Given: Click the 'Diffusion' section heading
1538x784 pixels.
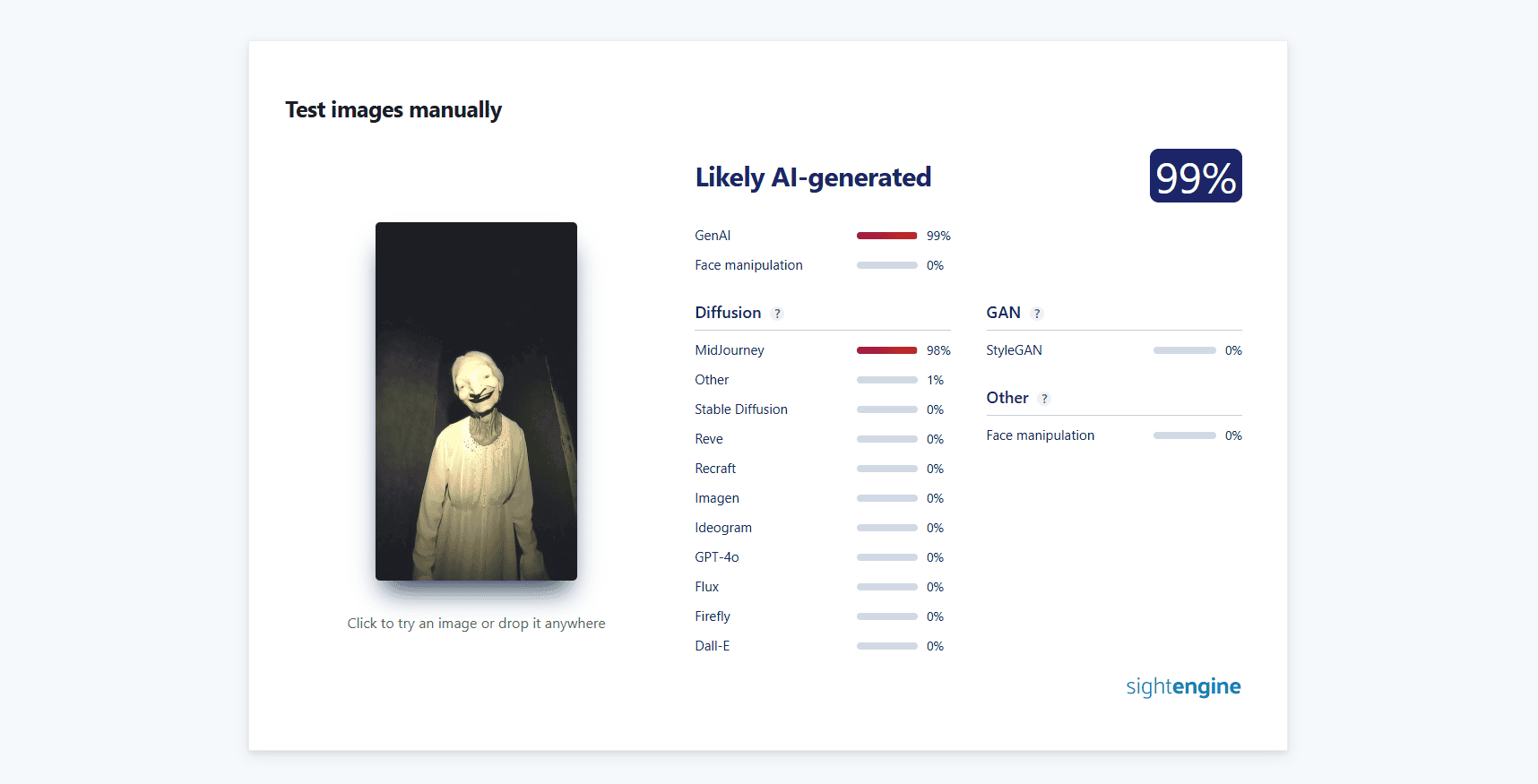Looking at the screenshot, I should click(x=728, y=313).
